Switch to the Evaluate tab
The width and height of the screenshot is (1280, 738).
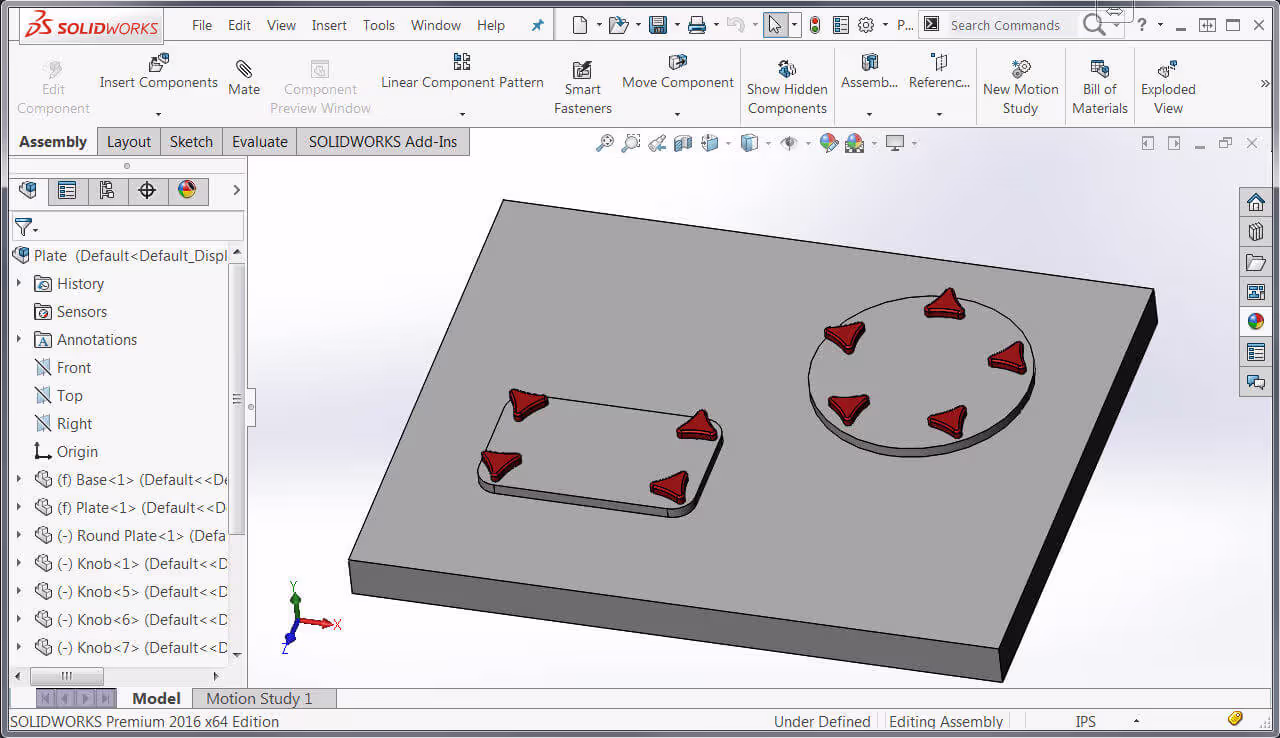260,142
